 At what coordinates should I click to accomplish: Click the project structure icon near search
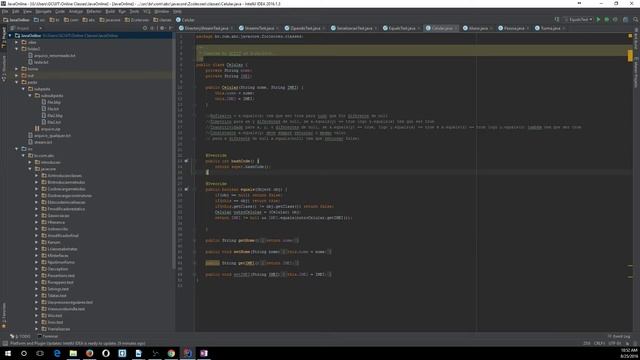(x=625, y=20)
